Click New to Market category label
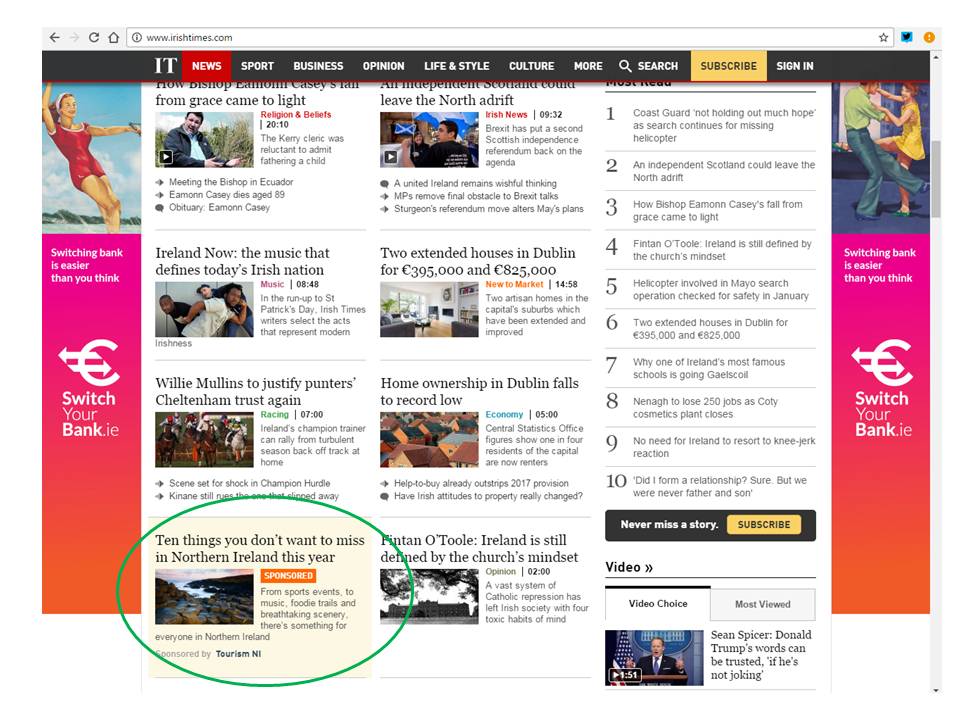 (x=514, y=284)
